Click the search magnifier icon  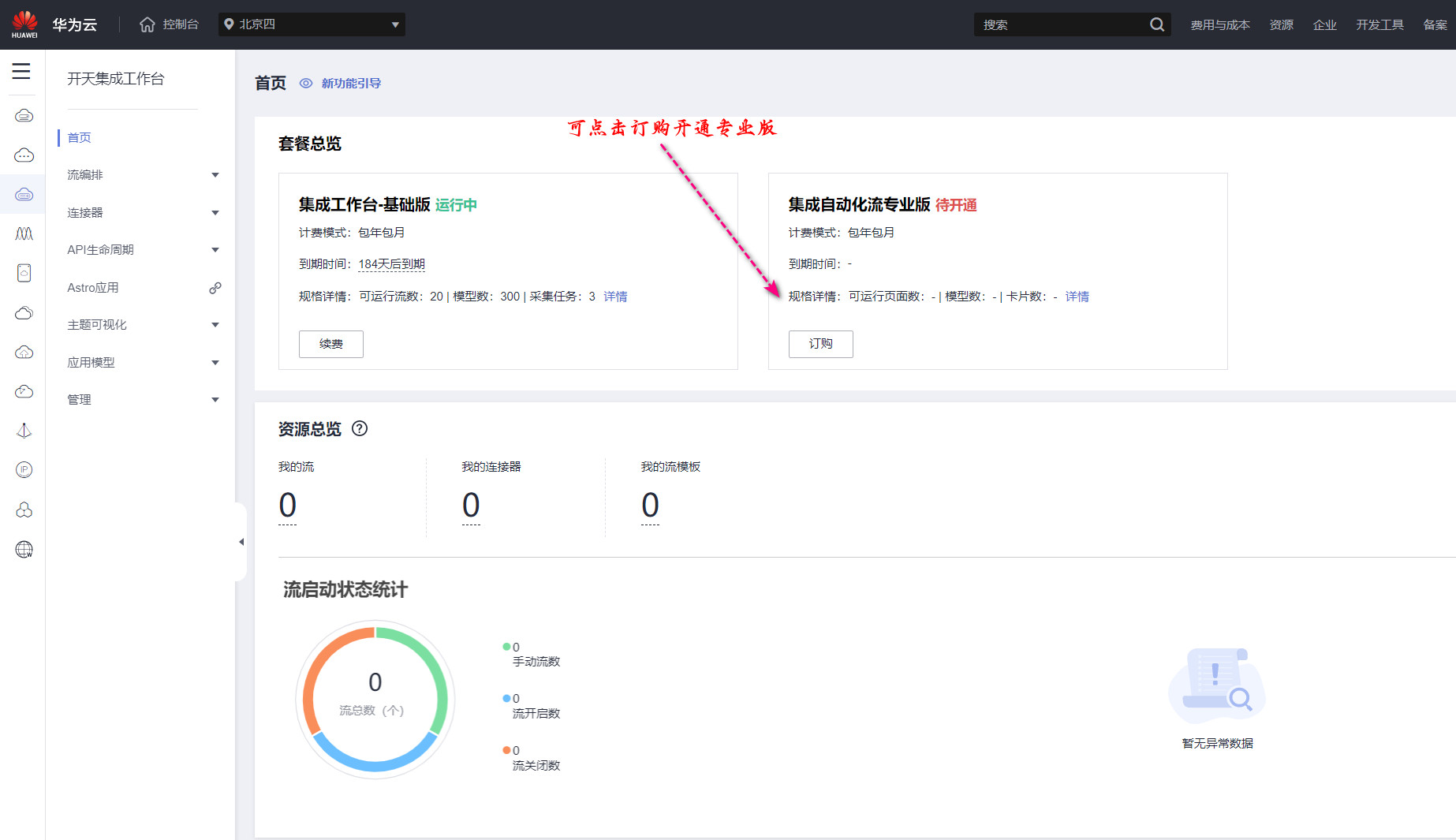[1157, 24]
